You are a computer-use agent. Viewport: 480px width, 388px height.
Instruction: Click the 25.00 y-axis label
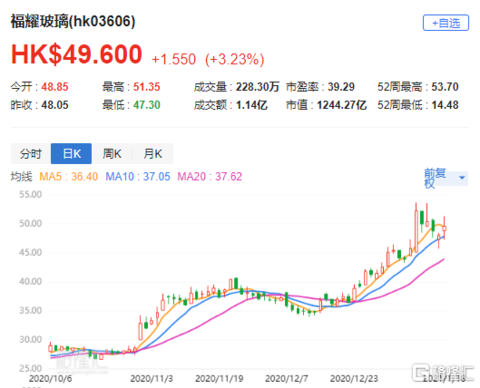[x=31, y=368]
